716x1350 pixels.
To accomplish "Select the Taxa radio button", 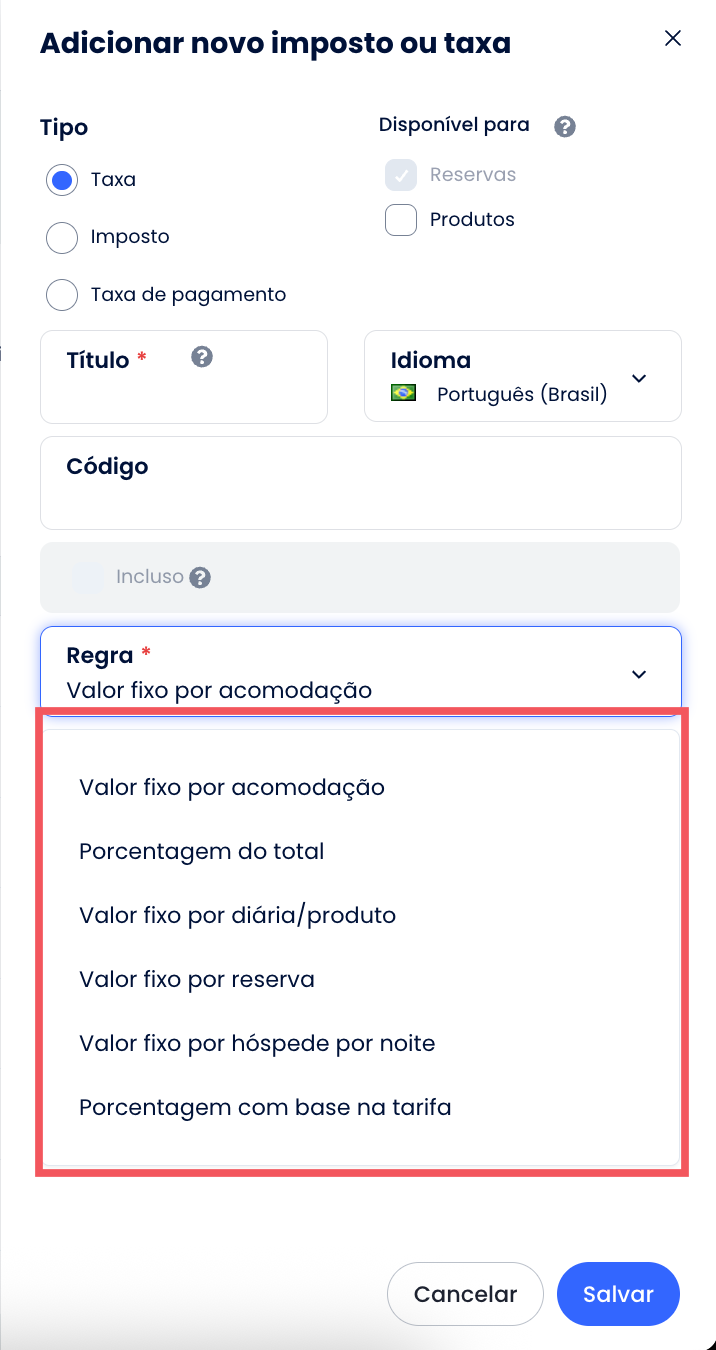I will [x=62, y=180].
